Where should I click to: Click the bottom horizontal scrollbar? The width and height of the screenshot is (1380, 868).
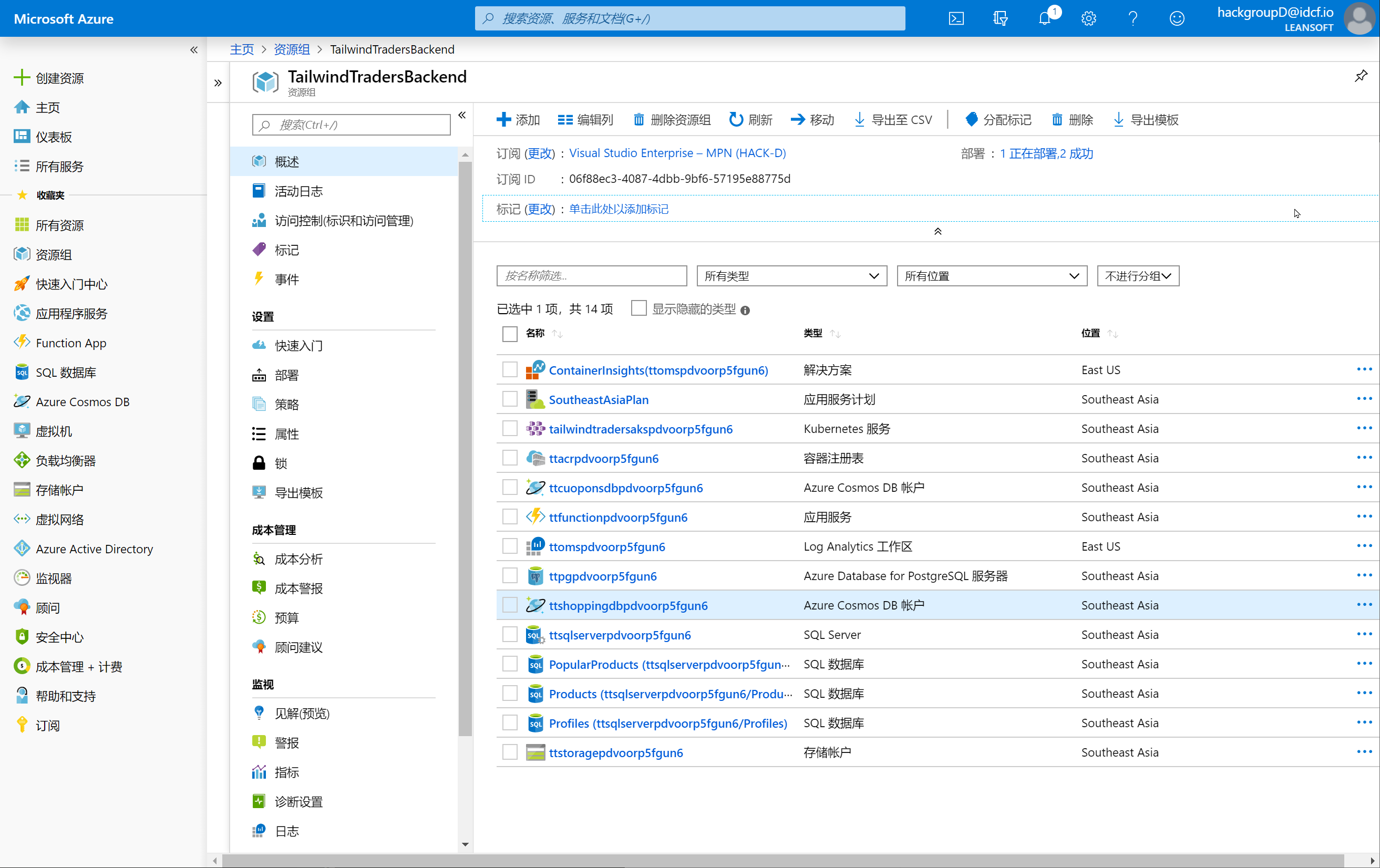tap(782, 861)
